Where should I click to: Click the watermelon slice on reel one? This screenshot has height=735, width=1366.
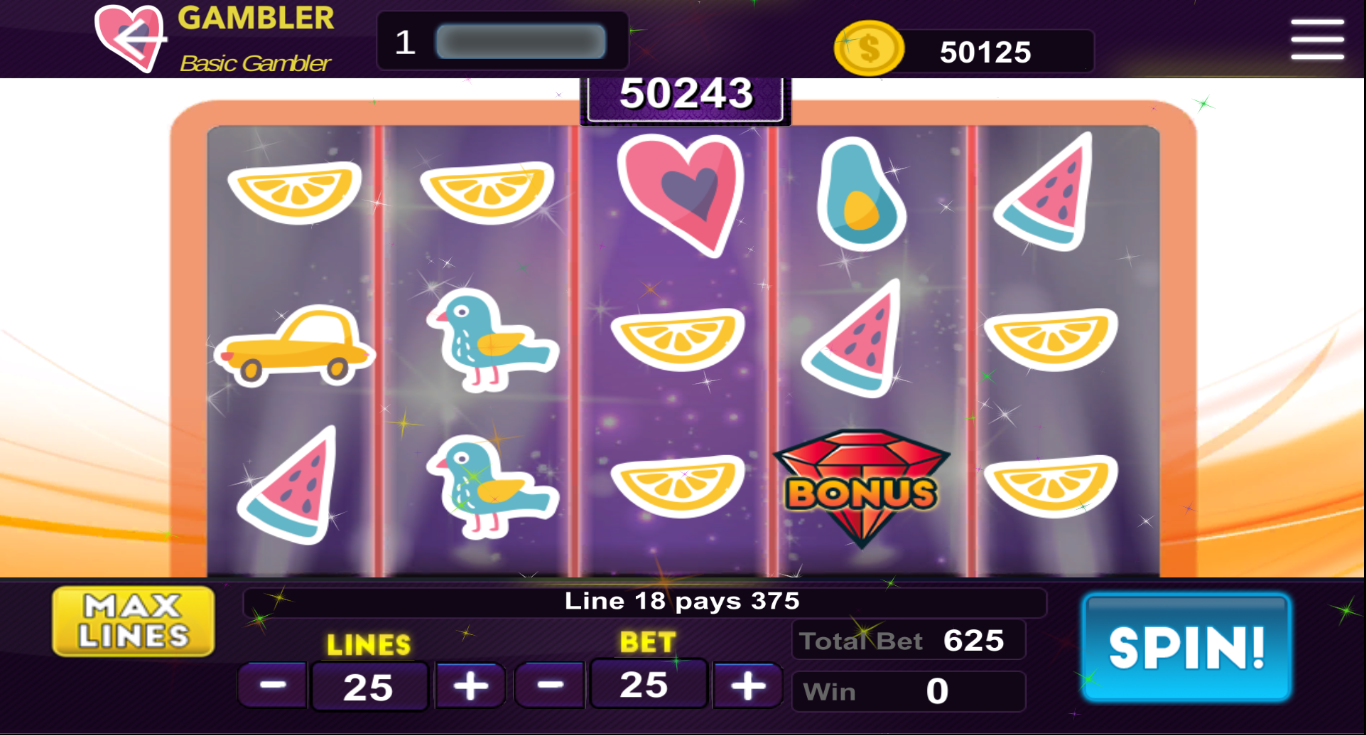(x=287, y=486)
